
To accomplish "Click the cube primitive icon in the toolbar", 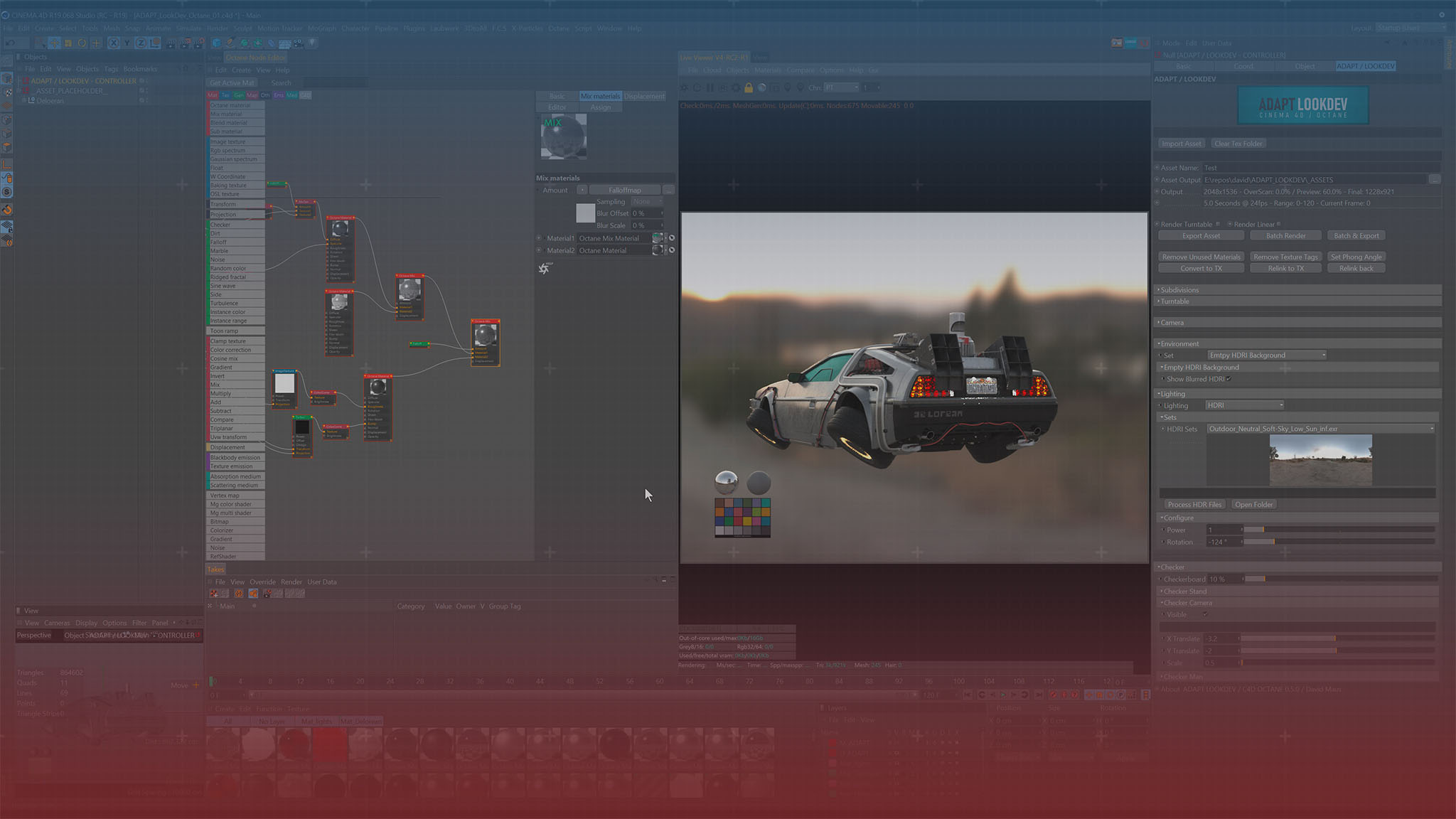I will point(218,43).
